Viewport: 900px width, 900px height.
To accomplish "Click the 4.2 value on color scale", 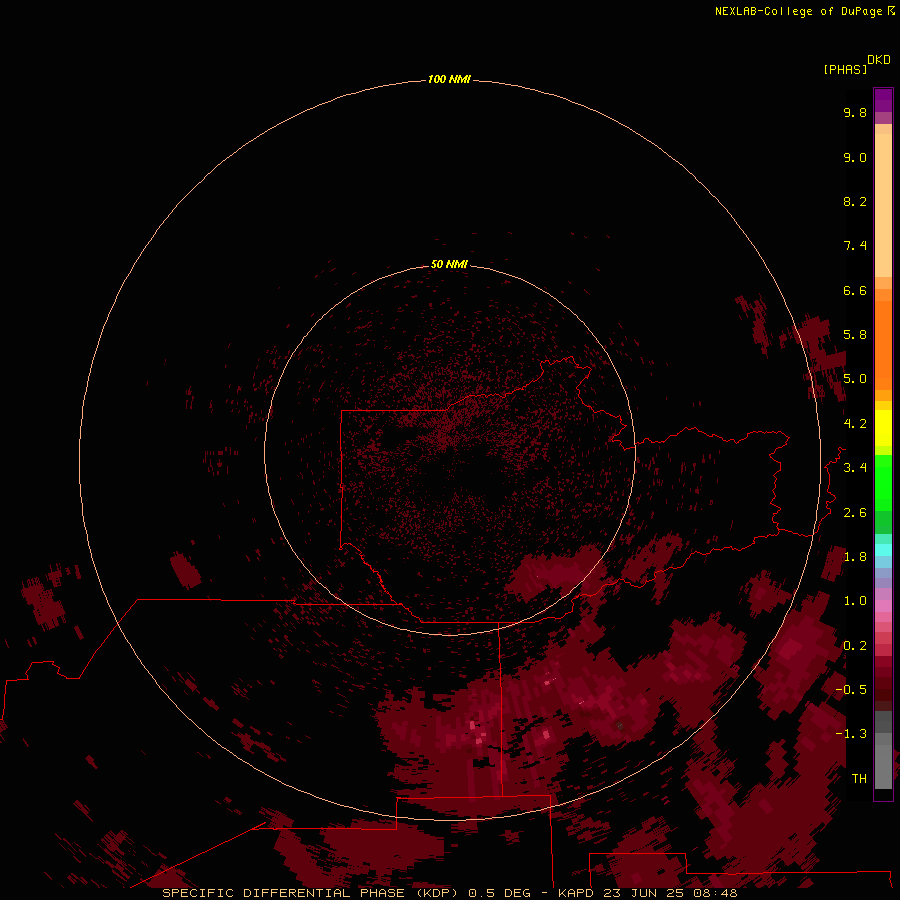I will [855, 424].
